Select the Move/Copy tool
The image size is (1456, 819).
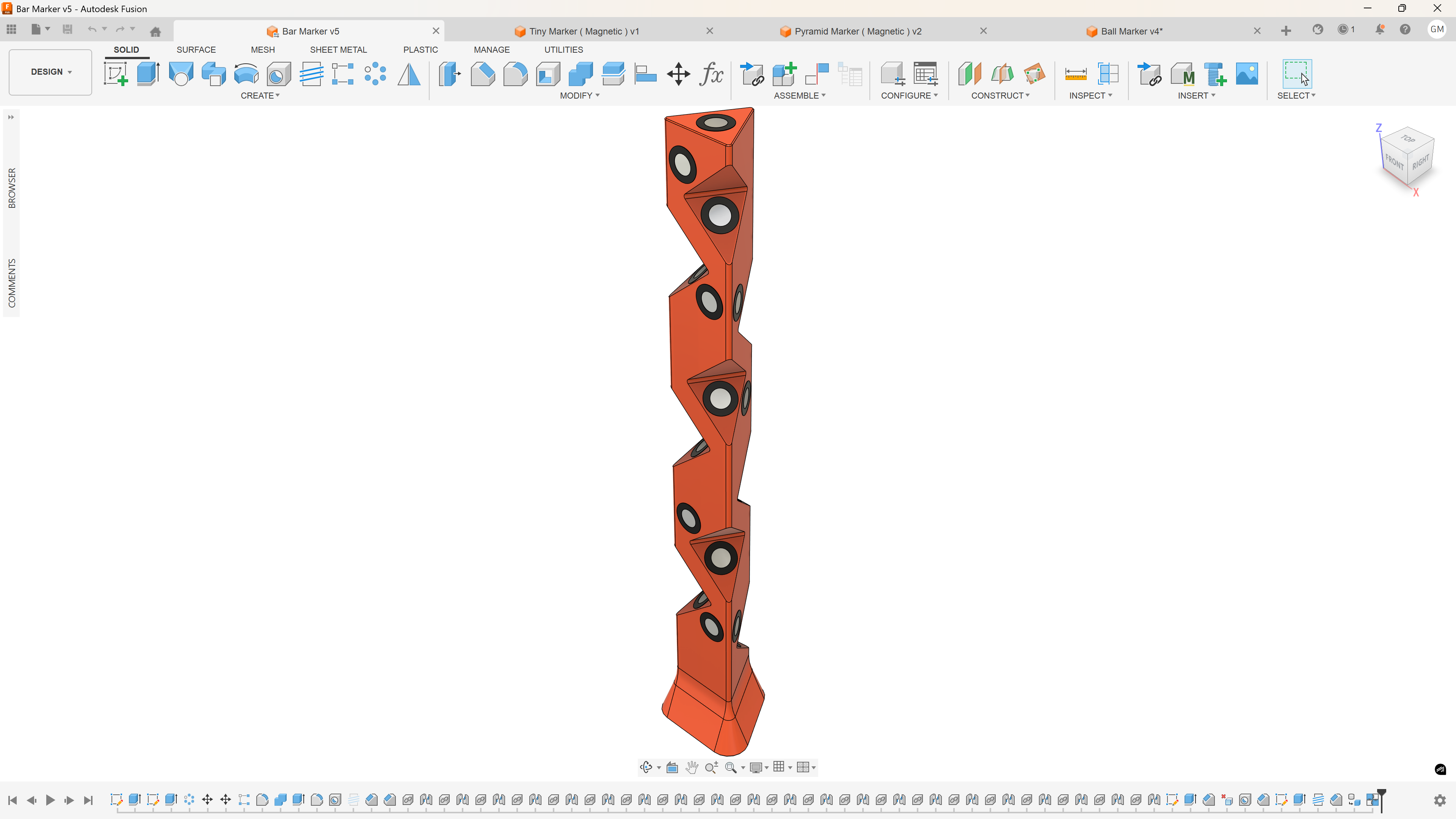678,74
